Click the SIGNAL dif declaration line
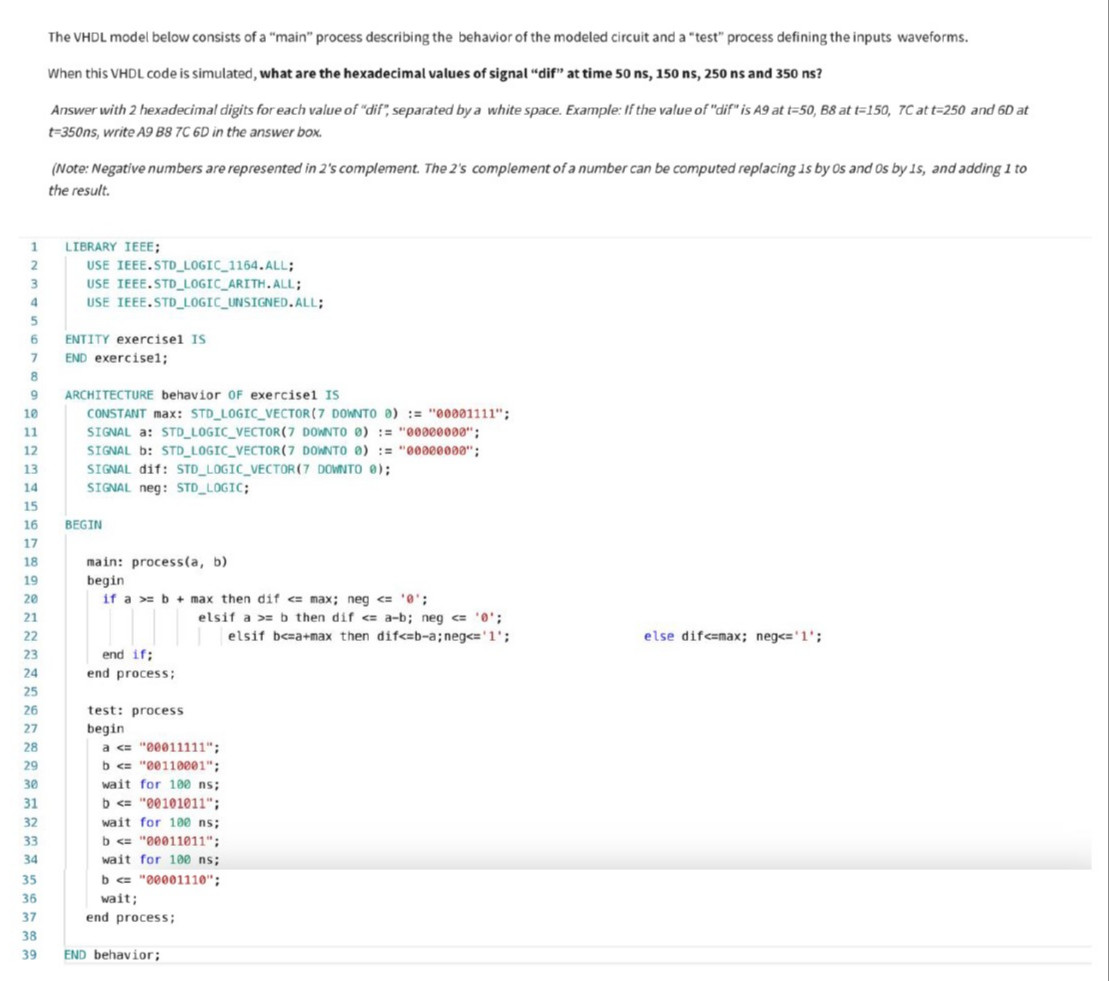The image size is (1109, 981). click(x=238, y=469)
